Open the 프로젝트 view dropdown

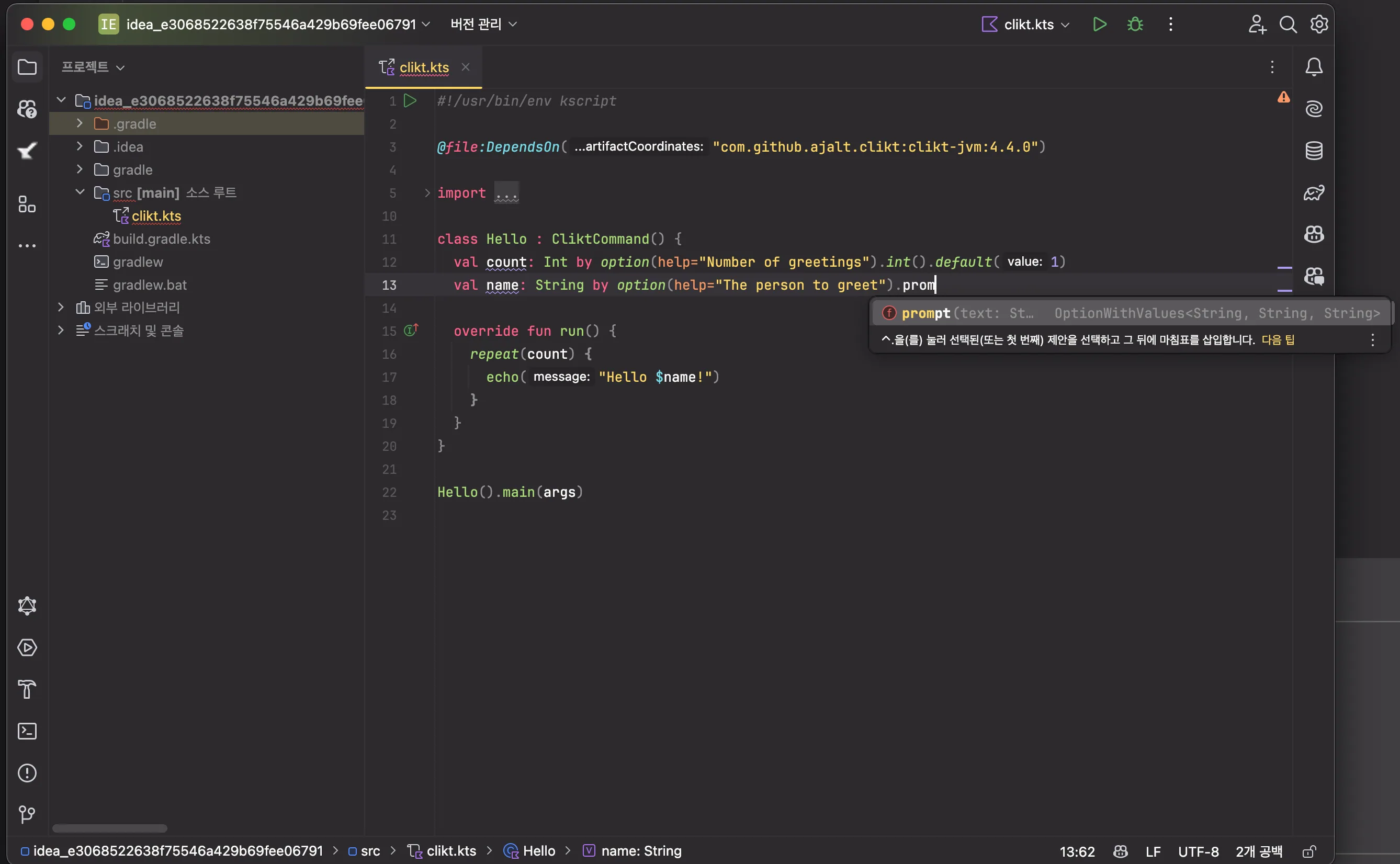pos(93,67)
